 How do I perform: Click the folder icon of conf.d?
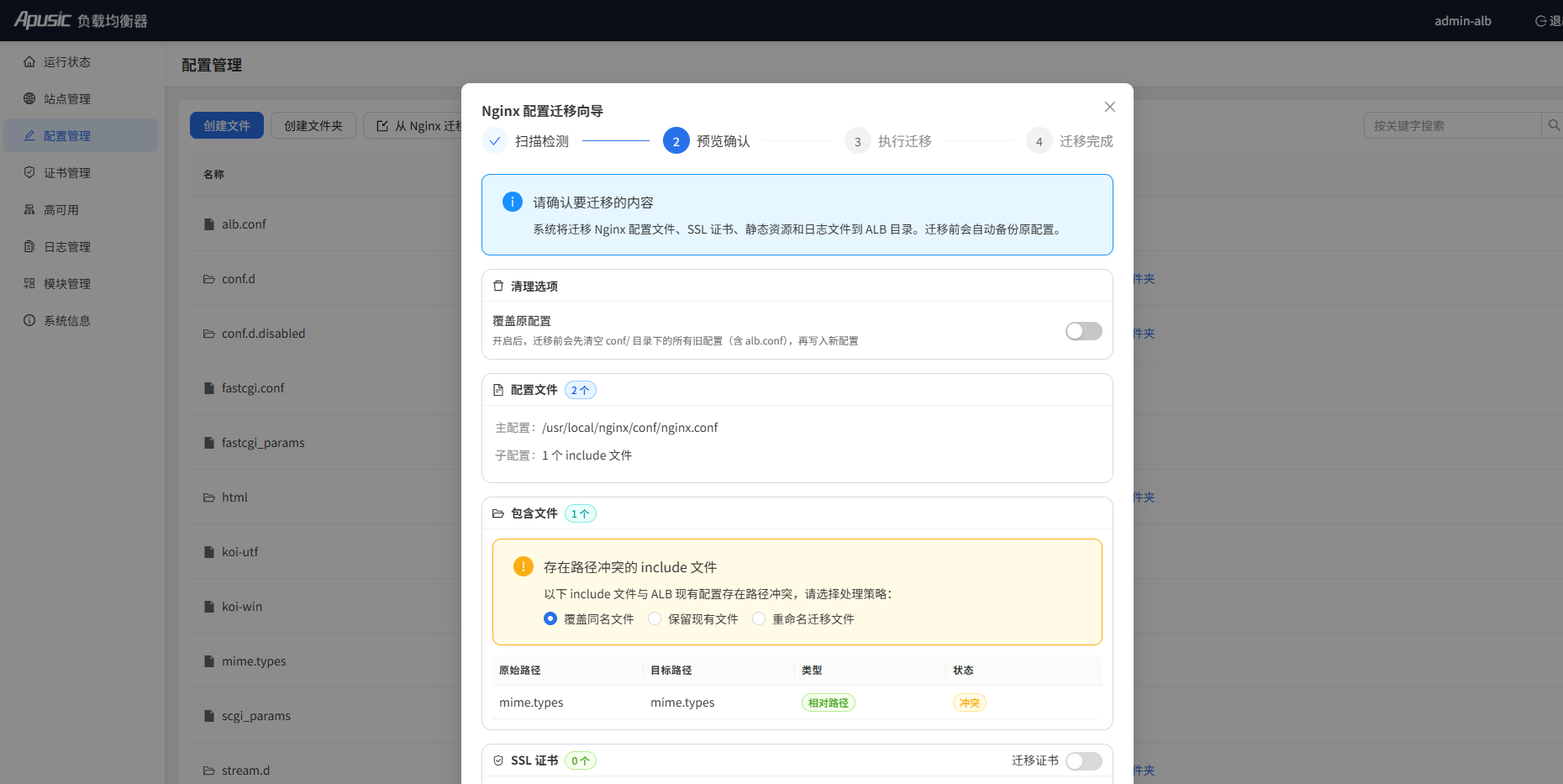[209, 279]
